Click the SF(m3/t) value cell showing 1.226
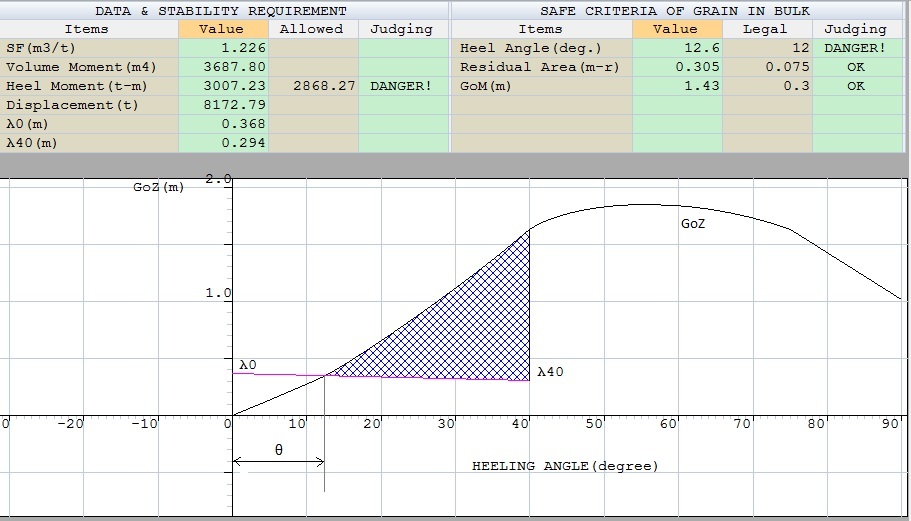The image size is (911, 521). pos(223,48)
